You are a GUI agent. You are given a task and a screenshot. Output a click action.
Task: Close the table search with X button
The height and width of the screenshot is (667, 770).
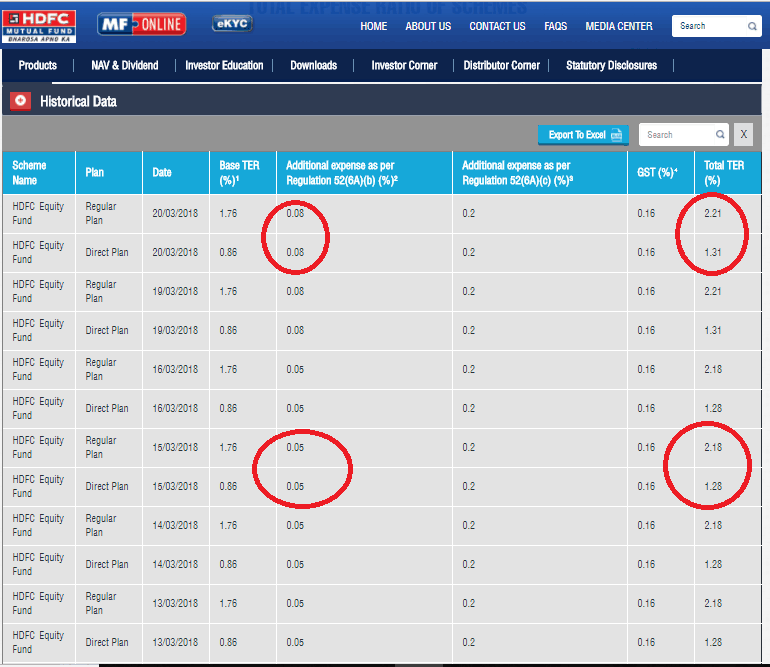pos(743,134)
